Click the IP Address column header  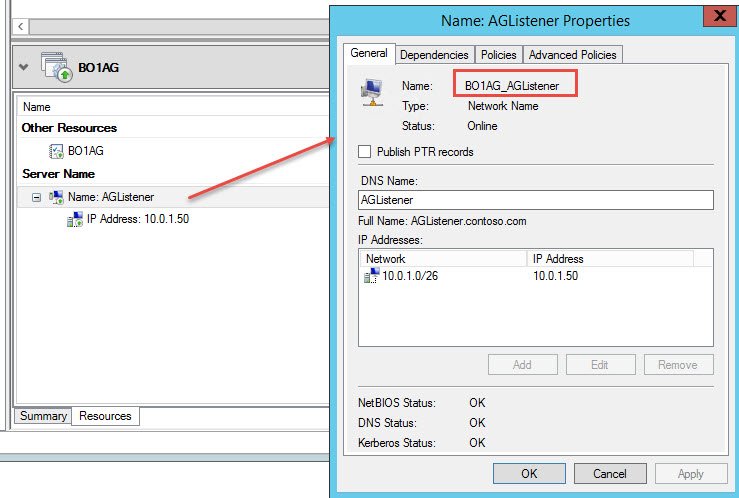tap(610, 259)
